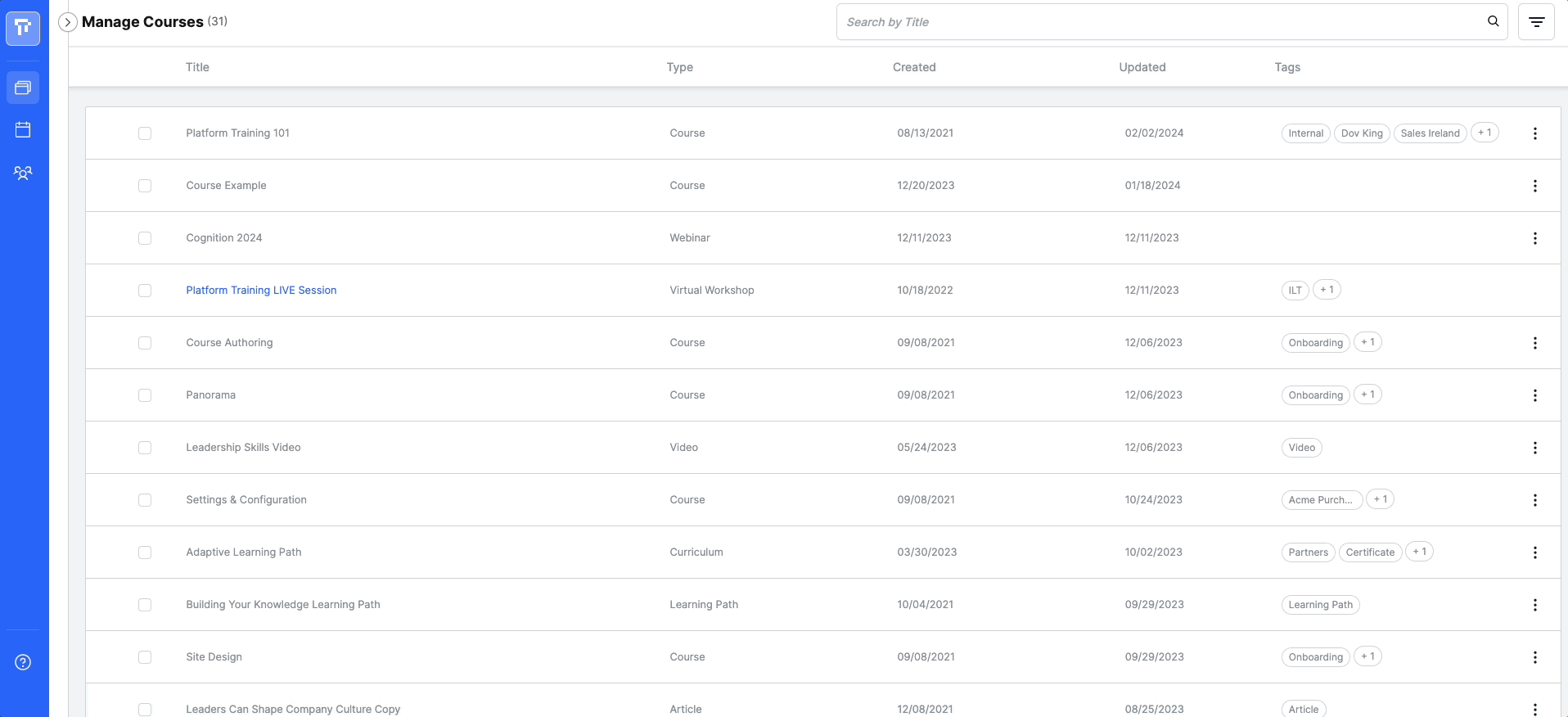This screenshot has width=1568, height=717.
Task: Tick the Platform Training LIVE Session checkbox
Action: 145,291
